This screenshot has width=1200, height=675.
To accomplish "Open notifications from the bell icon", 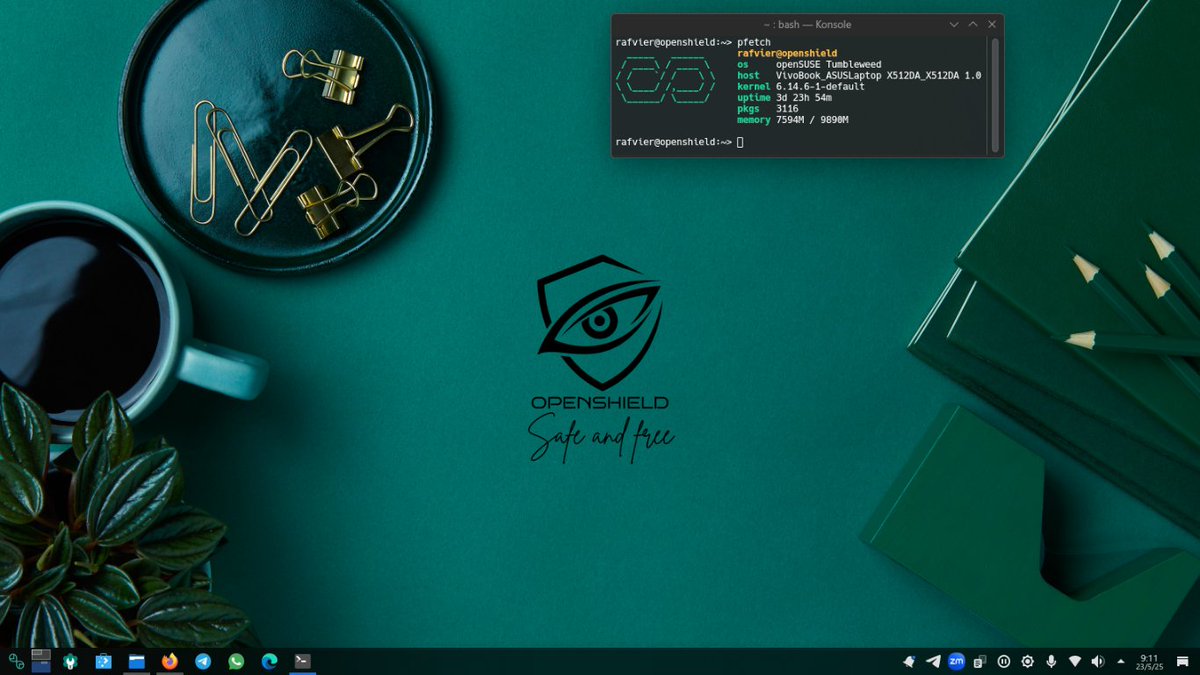I will coord(908,661).
